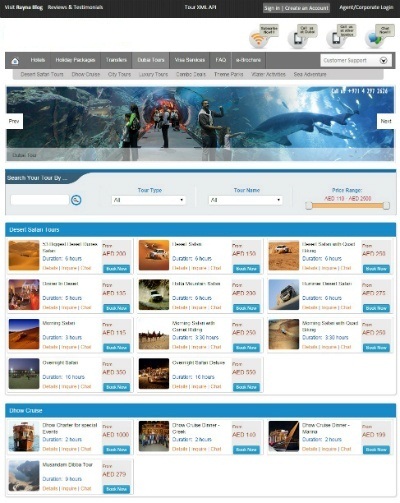The width and height of the screenshot is (400, 503).
Task: Click the search magnifier icon beside the tour search box
Action: point(76,200)
